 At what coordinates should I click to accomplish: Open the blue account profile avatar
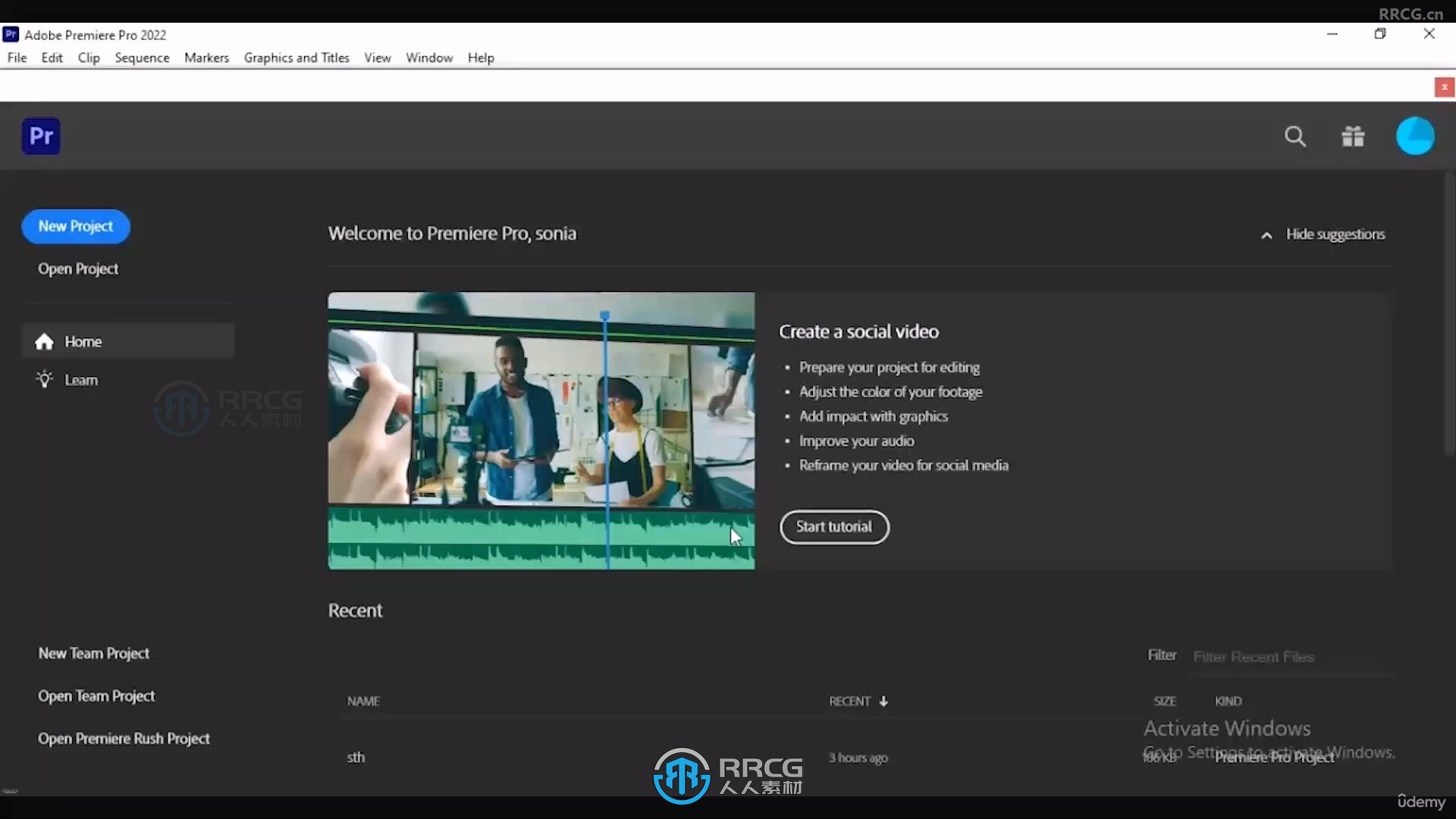1415,136
